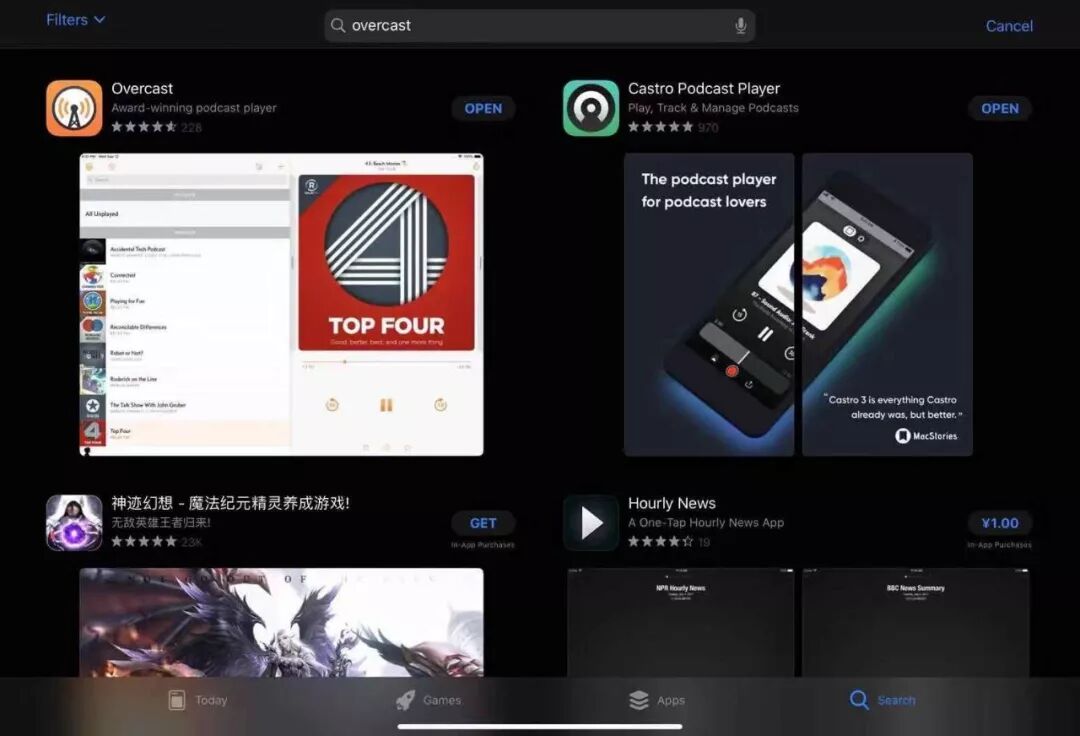Select the Overcast app title
The width and height of the screenshot is (1080, 736).
142,89
